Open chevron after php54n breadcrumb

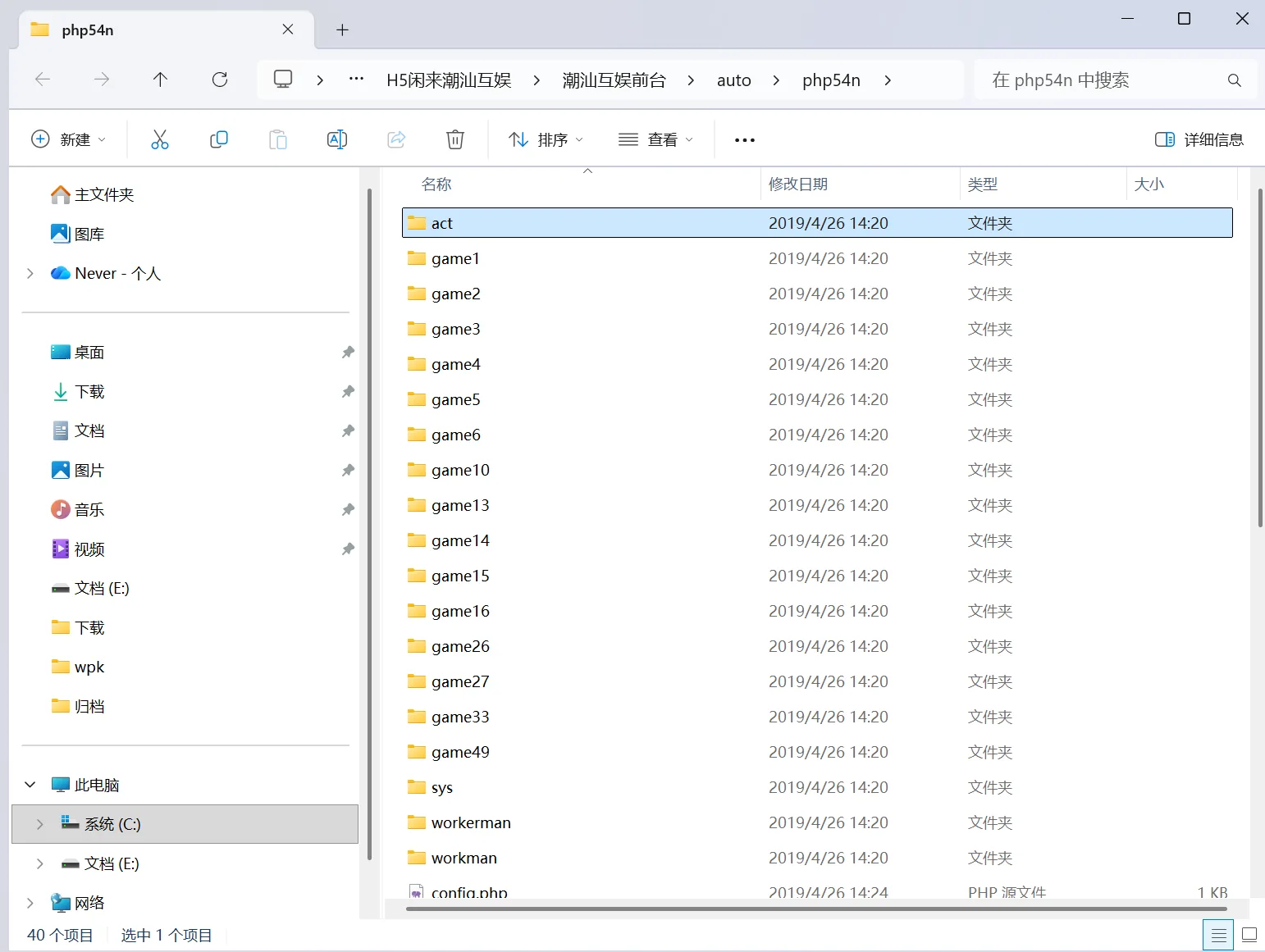pyautogui.click(x=888, y=80)
